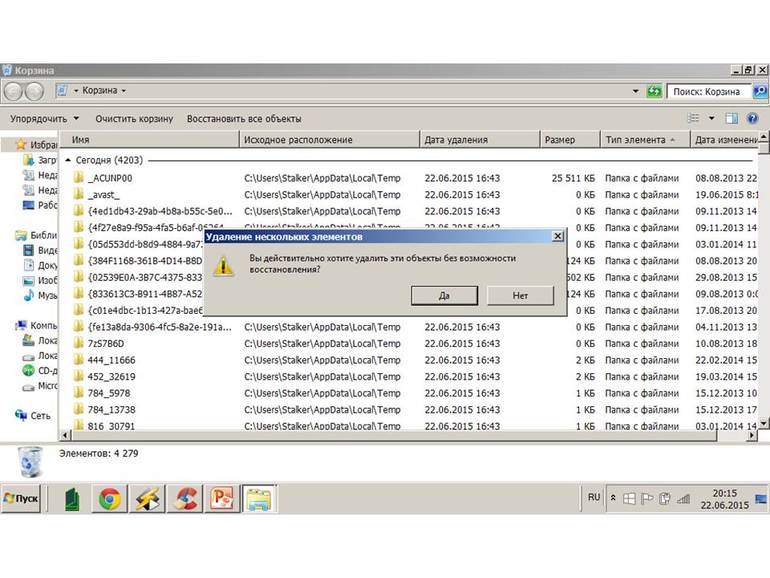Click the green book icon in taskbar
The height and width of the screenshot is (578, 770).
point(73,498)
